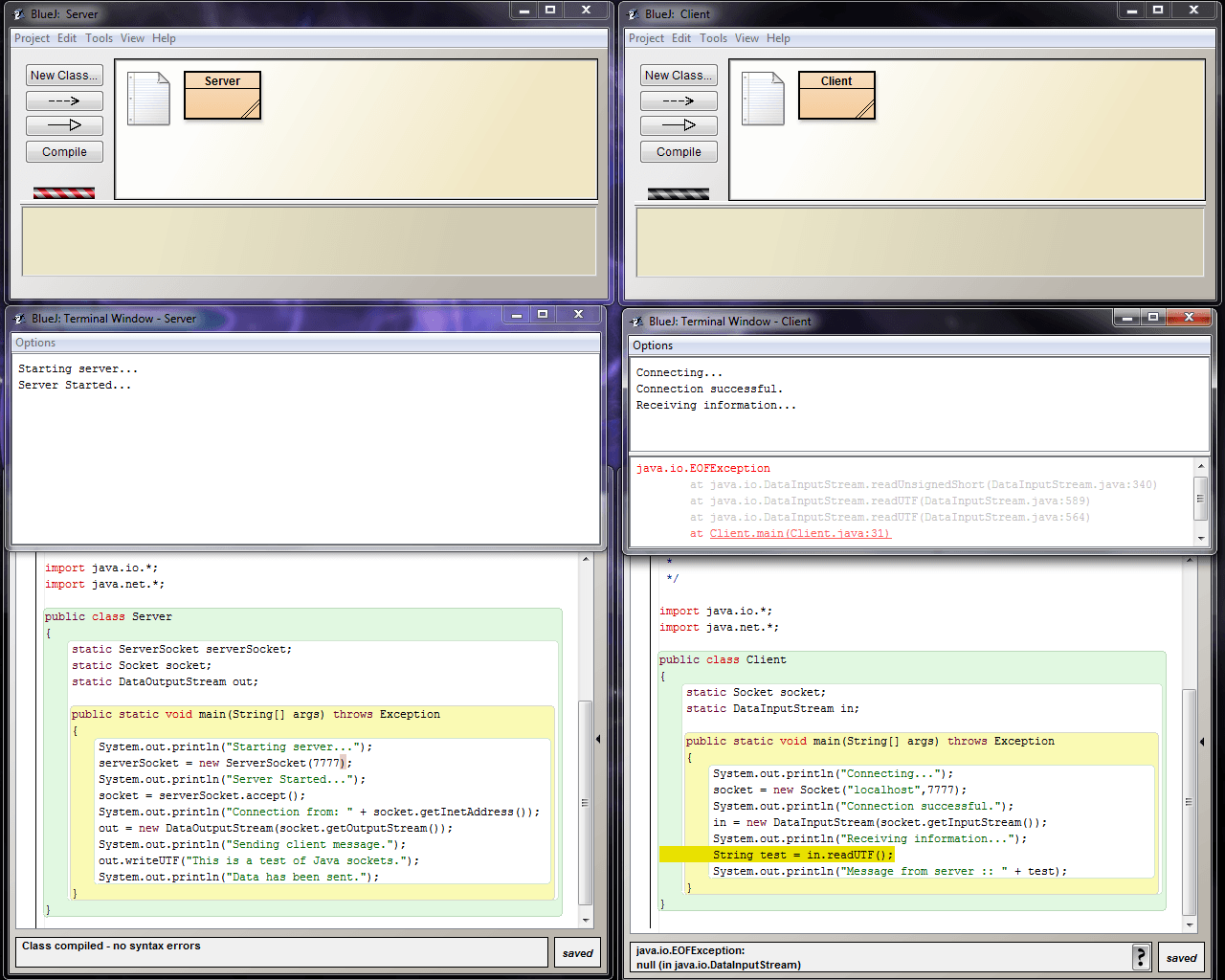Open Help menu in Client window
Image resolution: width=1225 pixels, height=980 pixels.
(778, 38)
